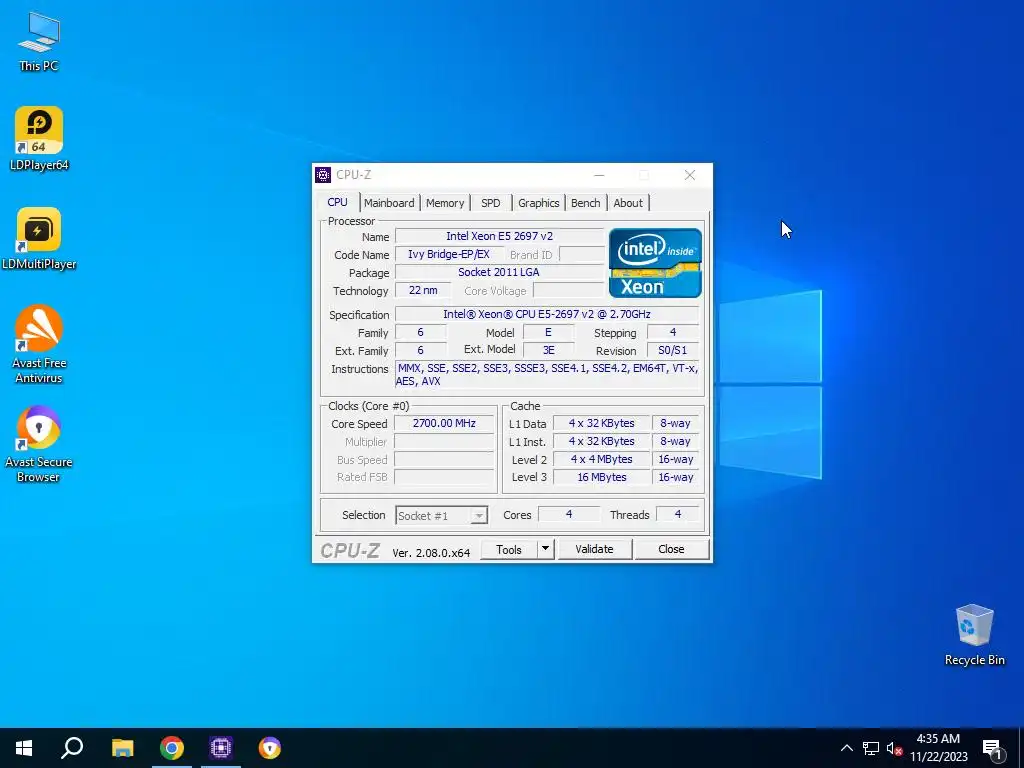Click the Revision value S0/S1

[673, 350]
